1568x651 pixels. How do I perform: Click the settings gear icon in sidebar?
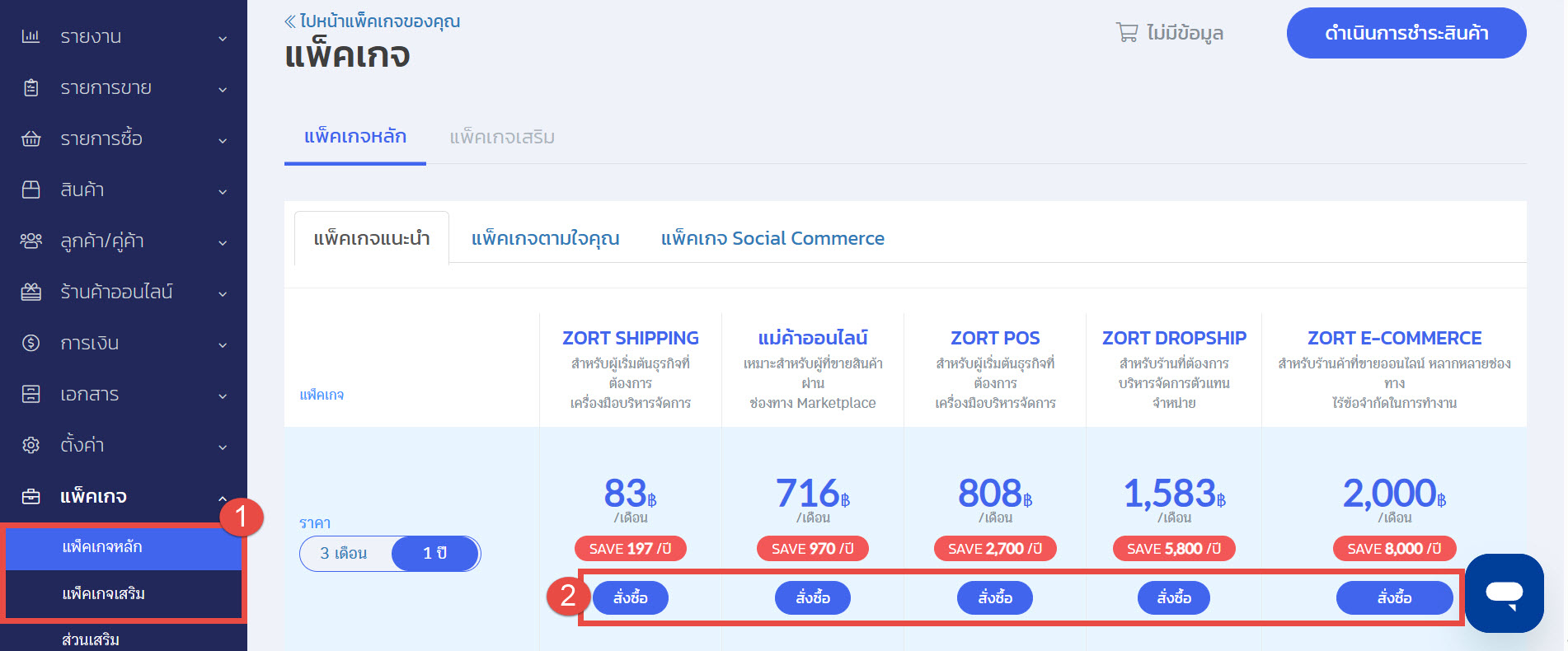coord(31,445)
